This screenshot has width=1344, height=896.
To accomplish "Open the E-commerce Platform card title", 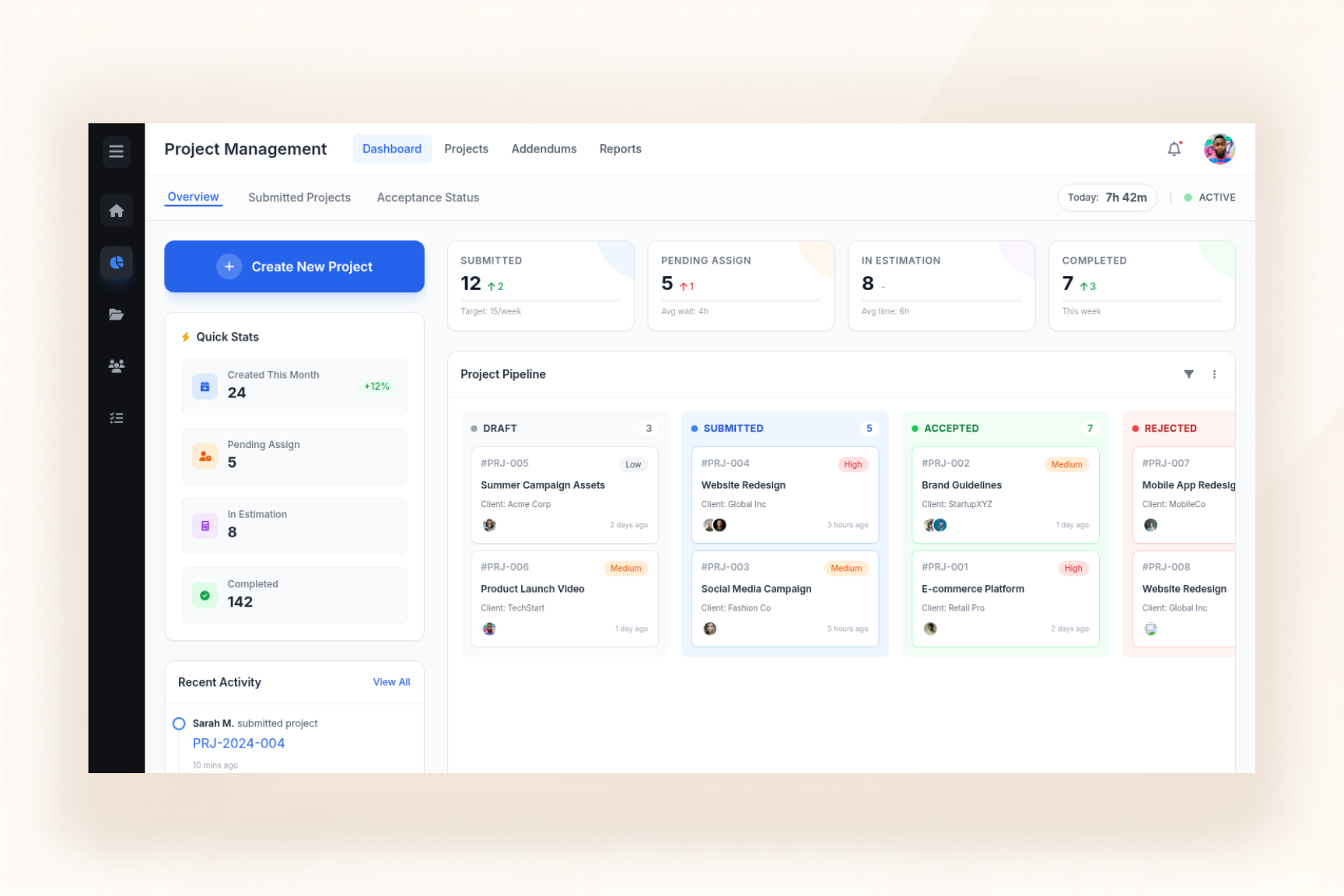I will click(x=973, y=589).
